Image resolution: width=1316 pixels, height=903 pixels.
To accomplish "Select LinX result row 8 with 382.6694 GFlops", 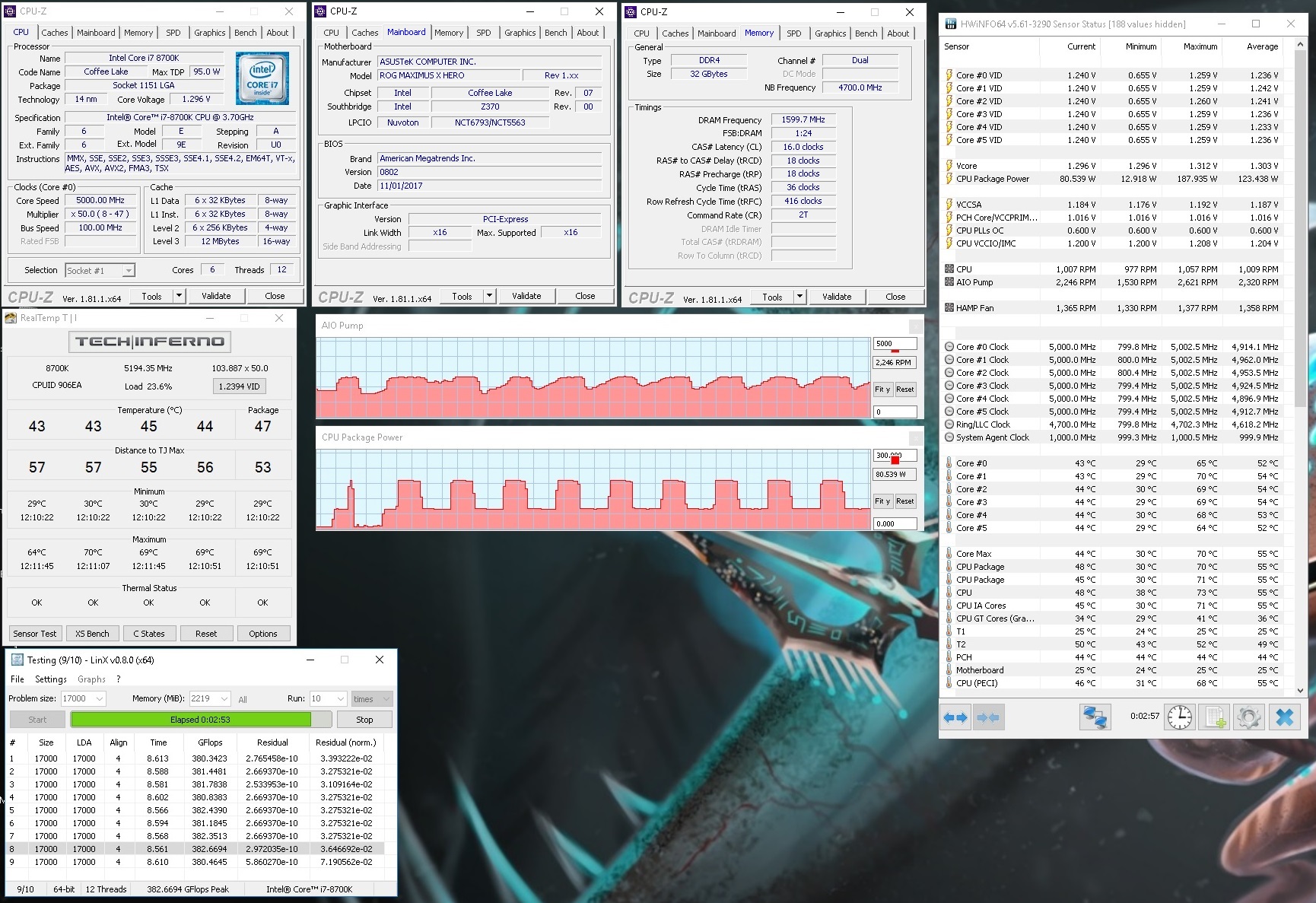I will 195,849.
